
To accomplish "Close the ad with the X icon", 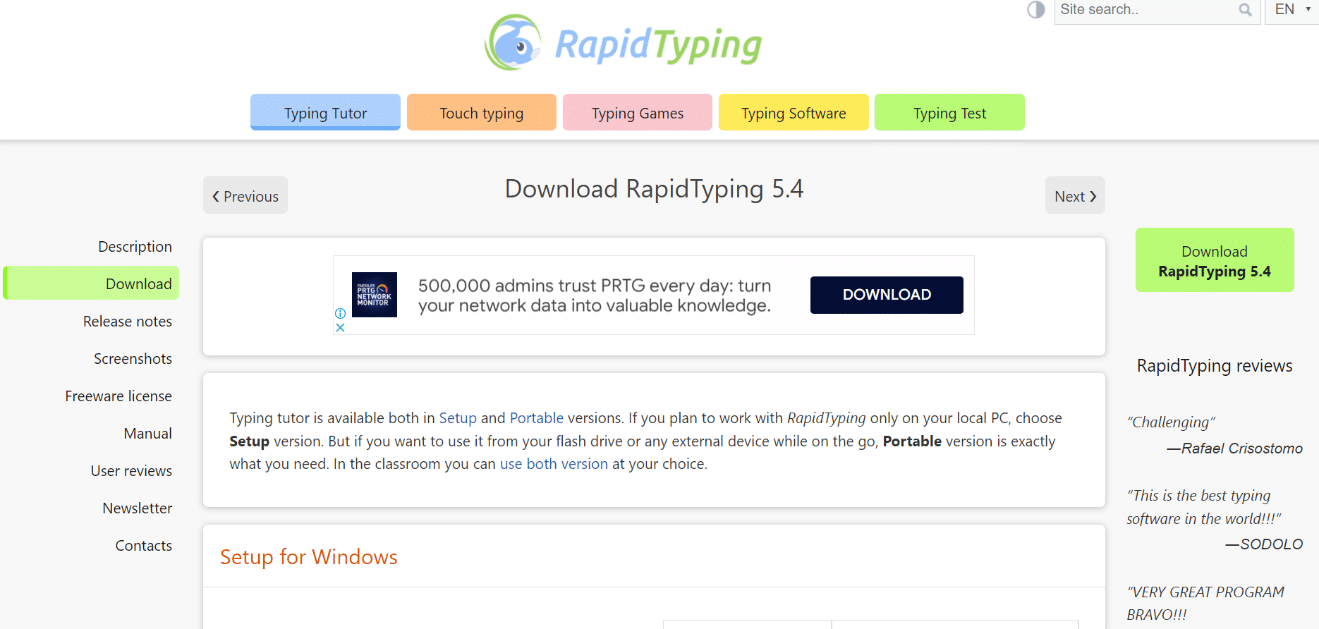I will (x=340, y=327).
